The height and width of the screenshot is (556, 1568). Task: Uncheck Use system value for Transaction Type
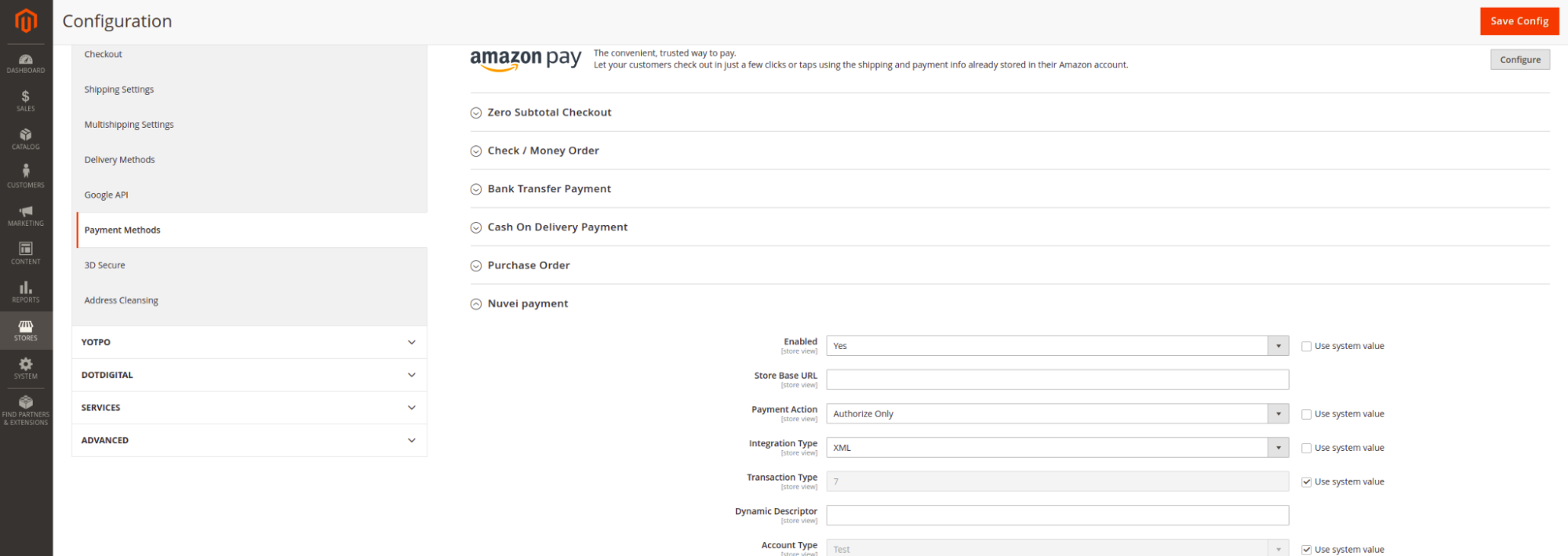coord(1306,482)
